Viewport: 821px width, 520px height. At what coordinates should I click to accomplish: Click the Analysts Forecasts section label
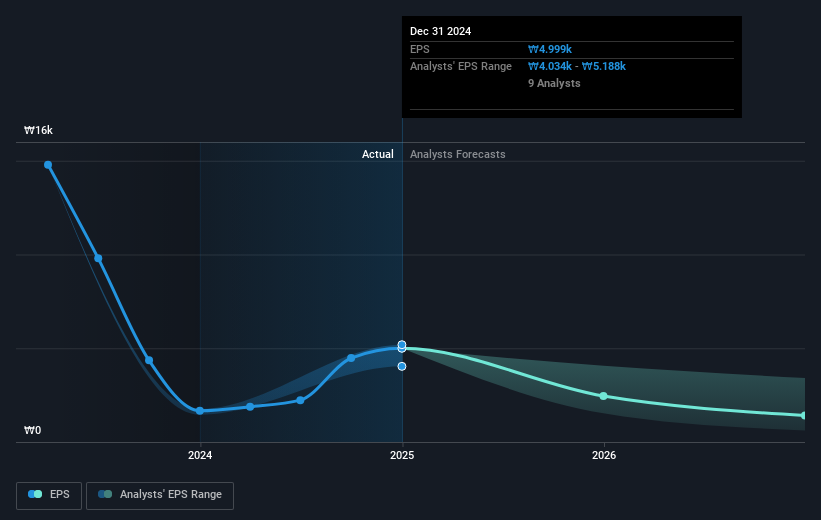click(x=458, y=154)
